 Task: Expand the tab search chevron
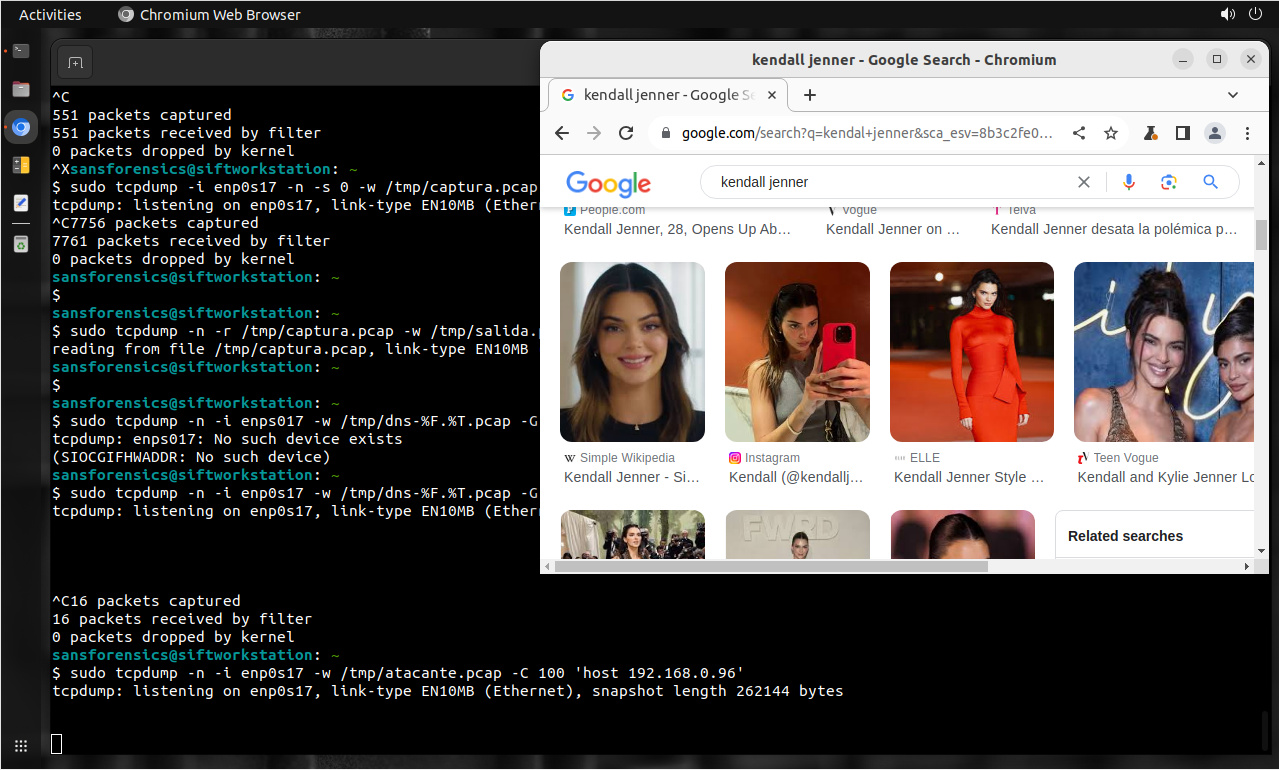[x=1233, y=95]
